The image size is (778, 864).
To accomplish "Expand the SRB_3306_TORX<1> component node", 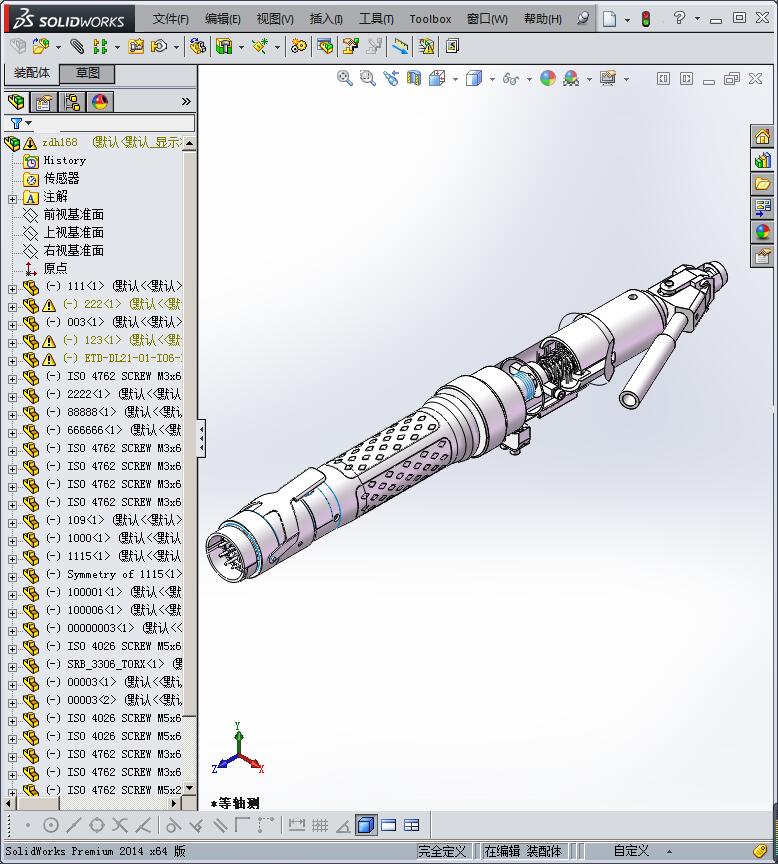I will pyautogui.click(x=13, y=667).
